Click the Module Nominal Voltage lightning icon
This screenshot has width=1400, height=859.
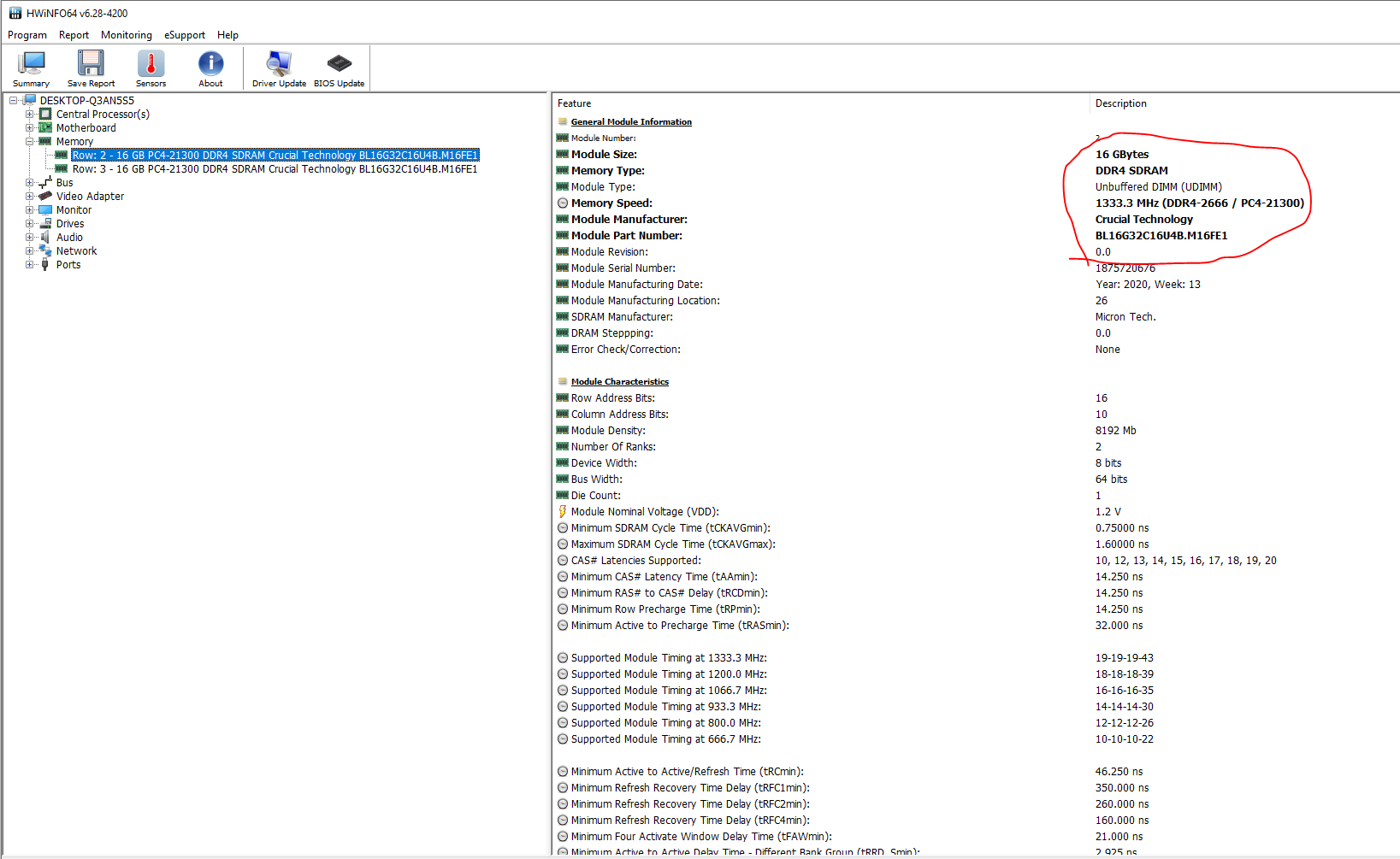click(563, 511)
